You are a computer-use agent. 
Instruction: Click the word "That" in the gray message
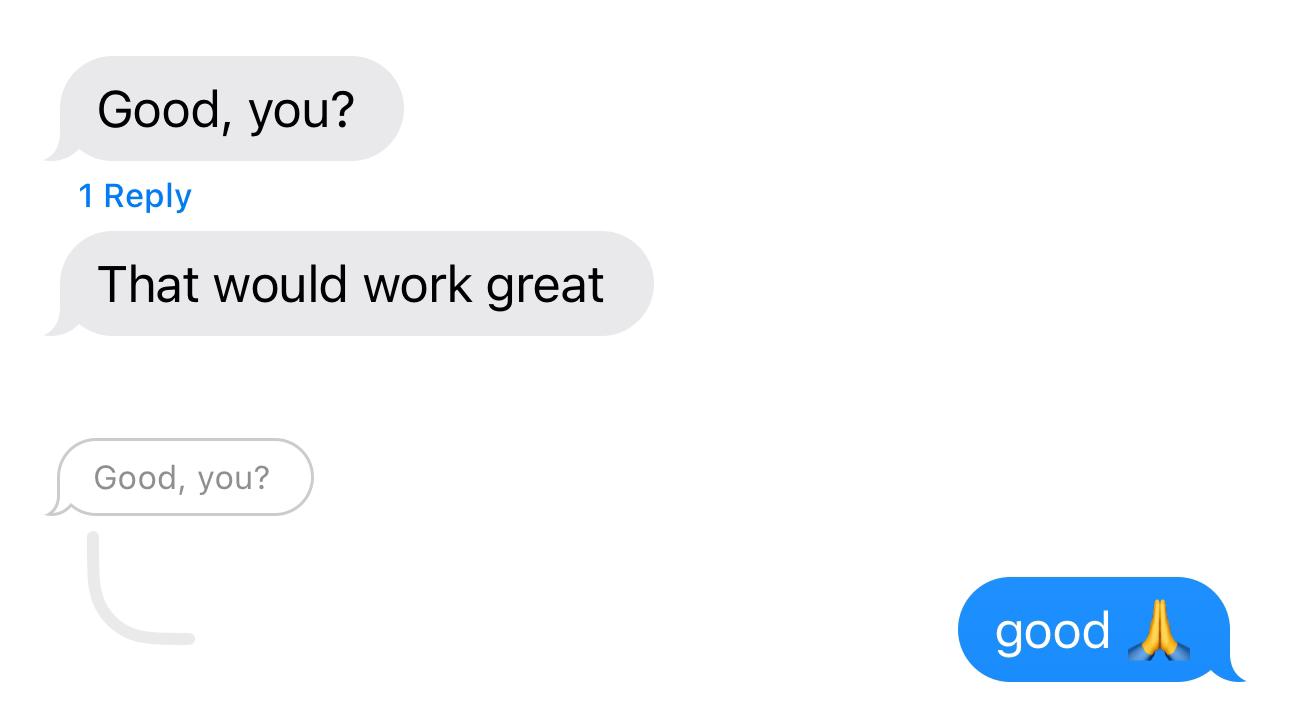pyautogui.click(x=148, y=284)
